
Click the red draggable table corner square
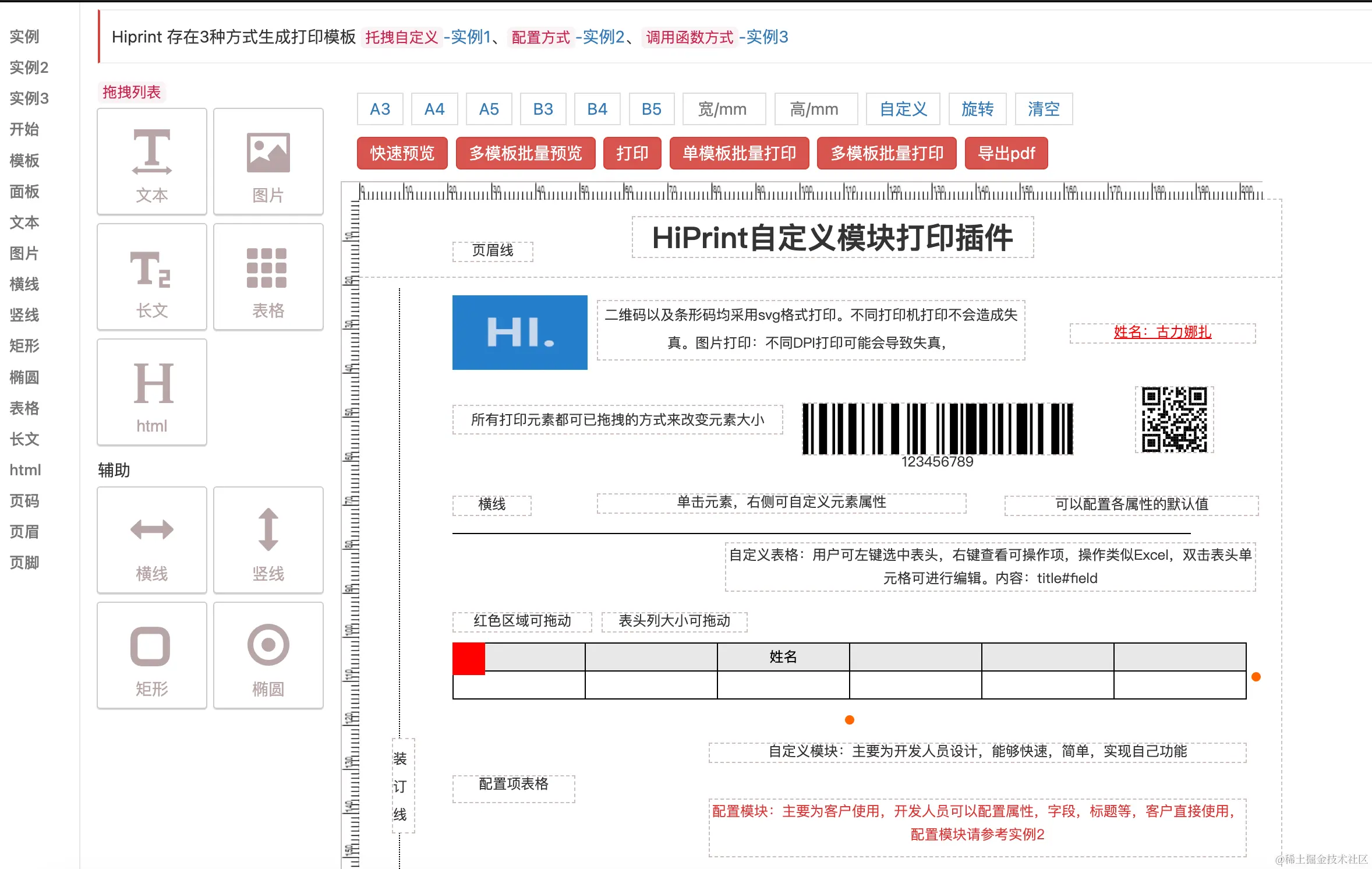click(x=468, y=659)
